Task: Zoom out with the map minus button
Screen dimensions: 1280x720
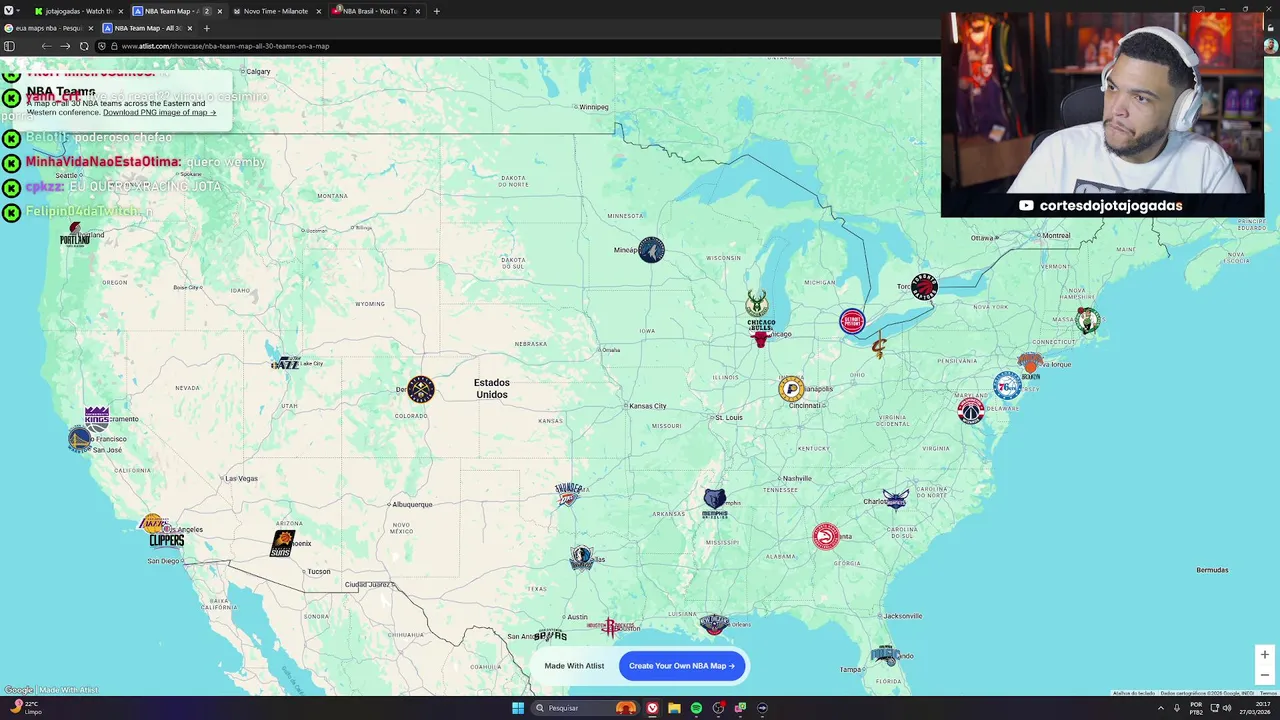Action: (x=1264, y=675)
